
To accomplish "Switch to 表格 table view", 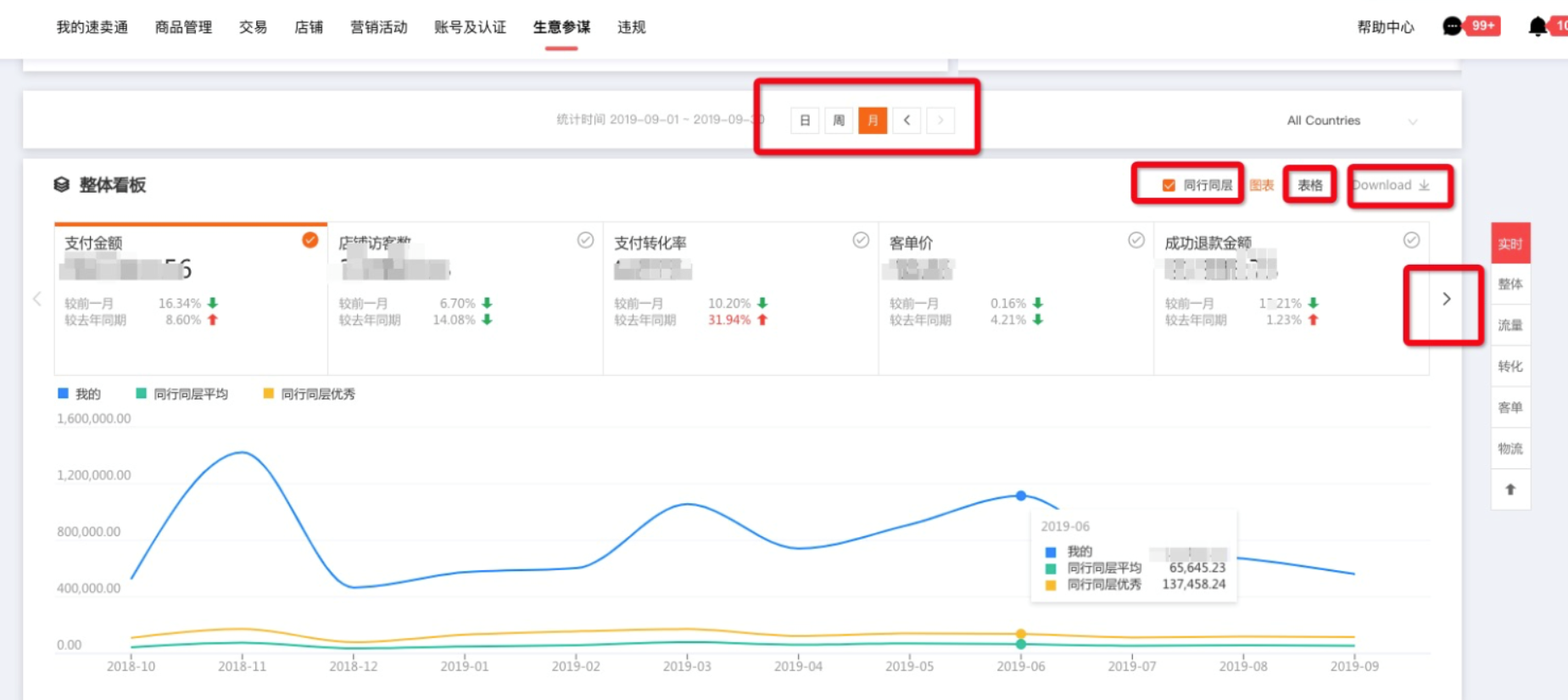I will pos(1309,185).
